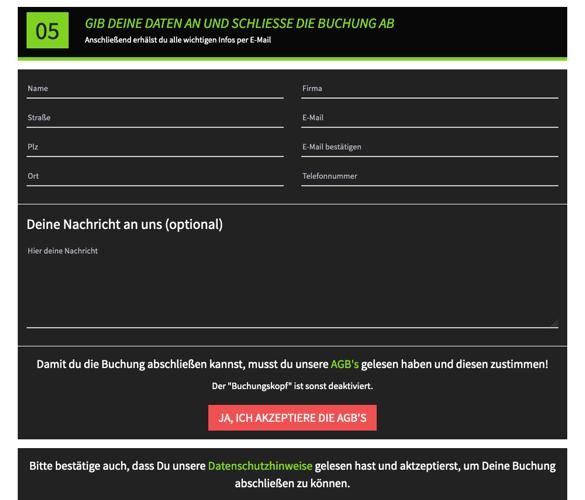Image resolution: width=585 pixels, height=500 pixels.
Task: Click the 'Hier deine Nachricht' text area
Action: (x=292, y=285)
